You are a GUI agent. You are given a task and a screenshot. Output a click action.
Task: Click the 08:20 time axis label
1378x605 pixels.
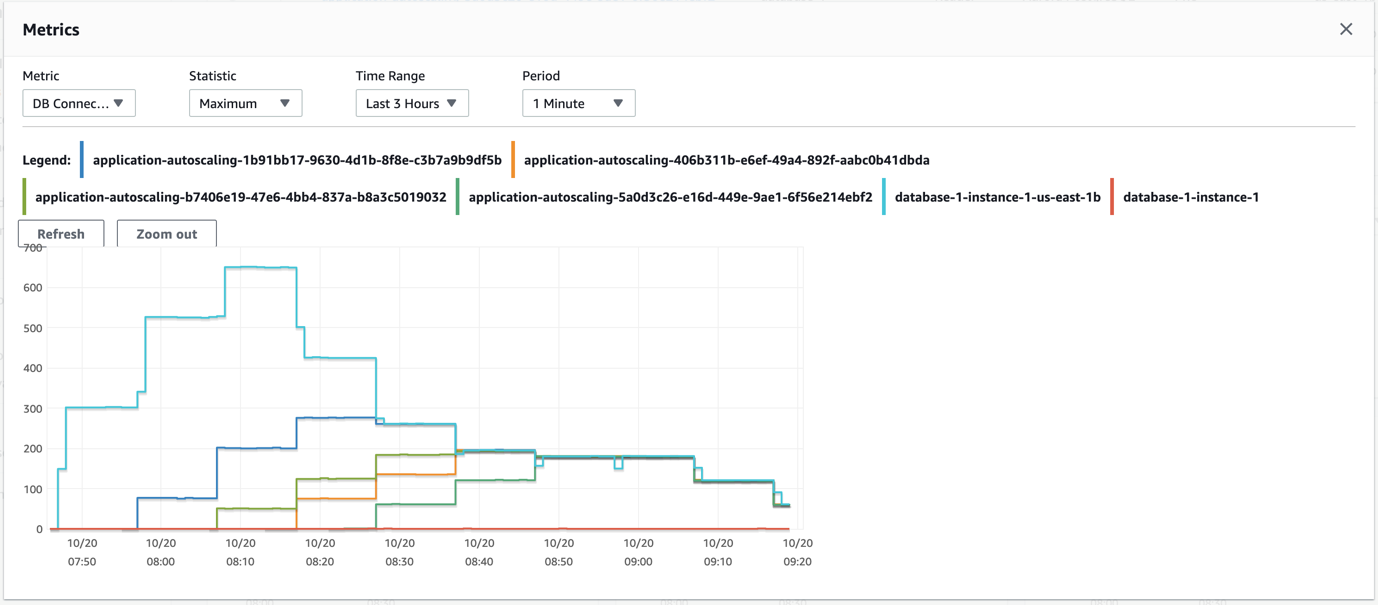[320, 562]
